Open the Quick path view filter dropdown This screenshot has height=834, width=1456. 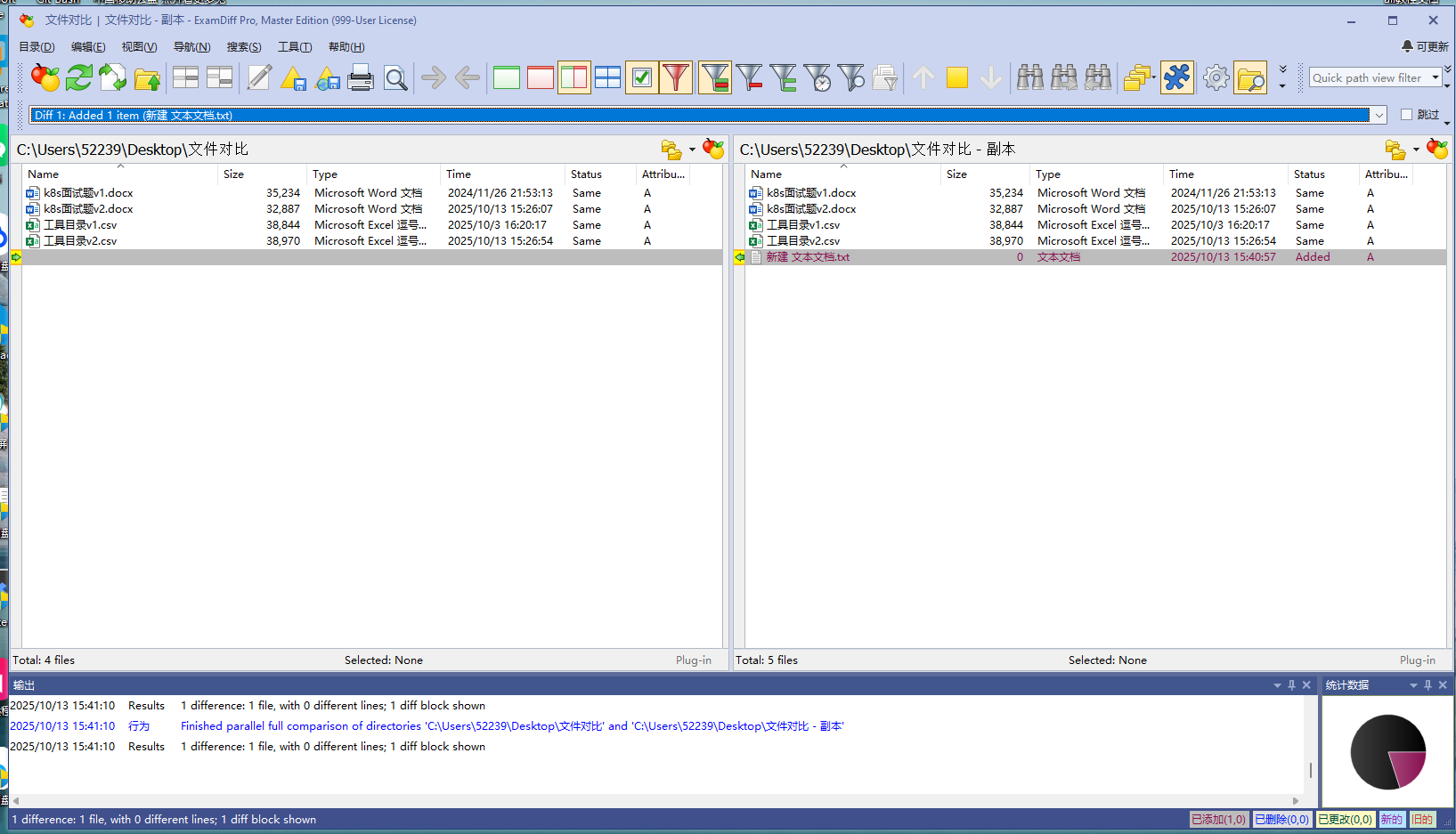(x=1436, y=78)
